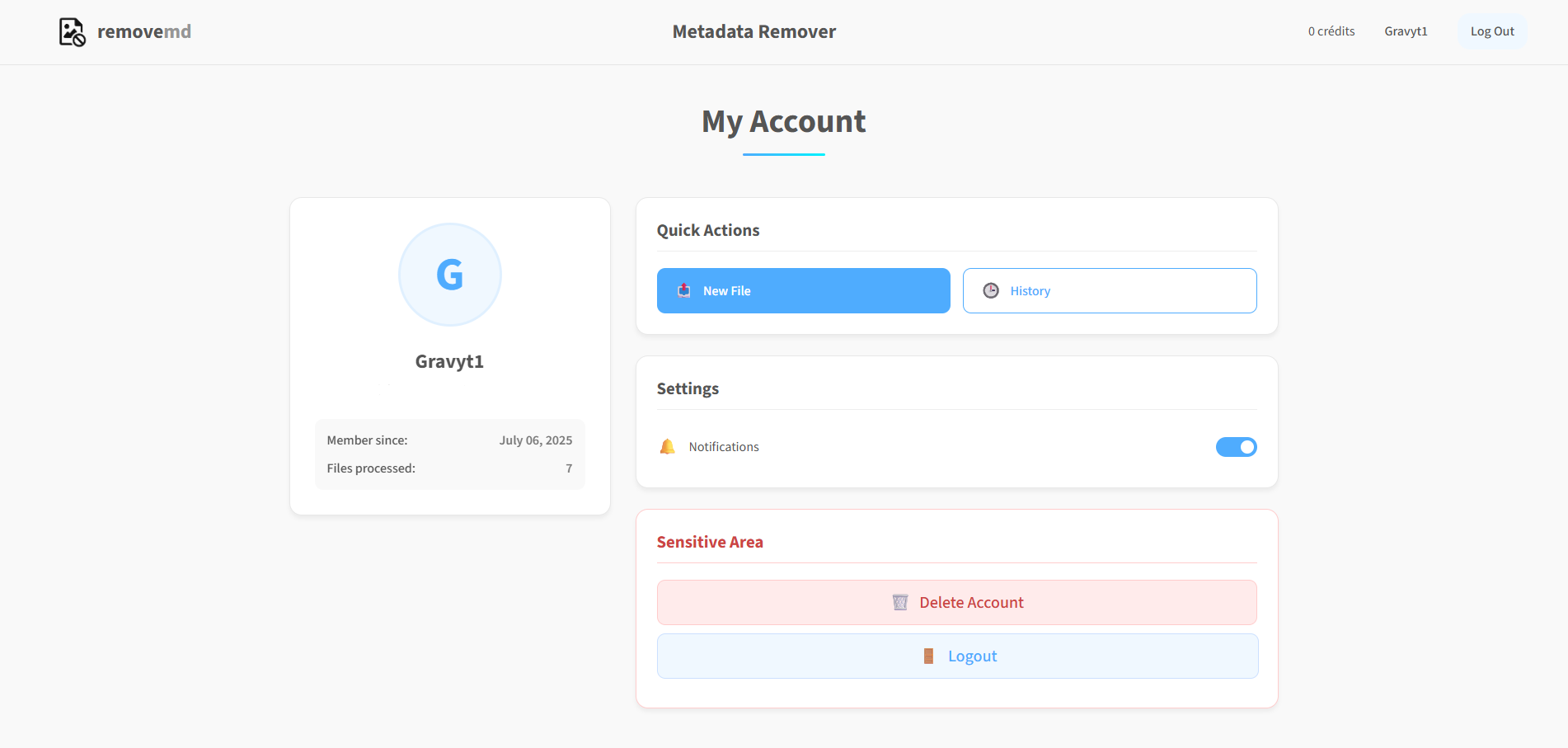The width and height of the screenshot is (1568, 748).
Task: Click the Notifications label text
Action: tap(724, 447)
